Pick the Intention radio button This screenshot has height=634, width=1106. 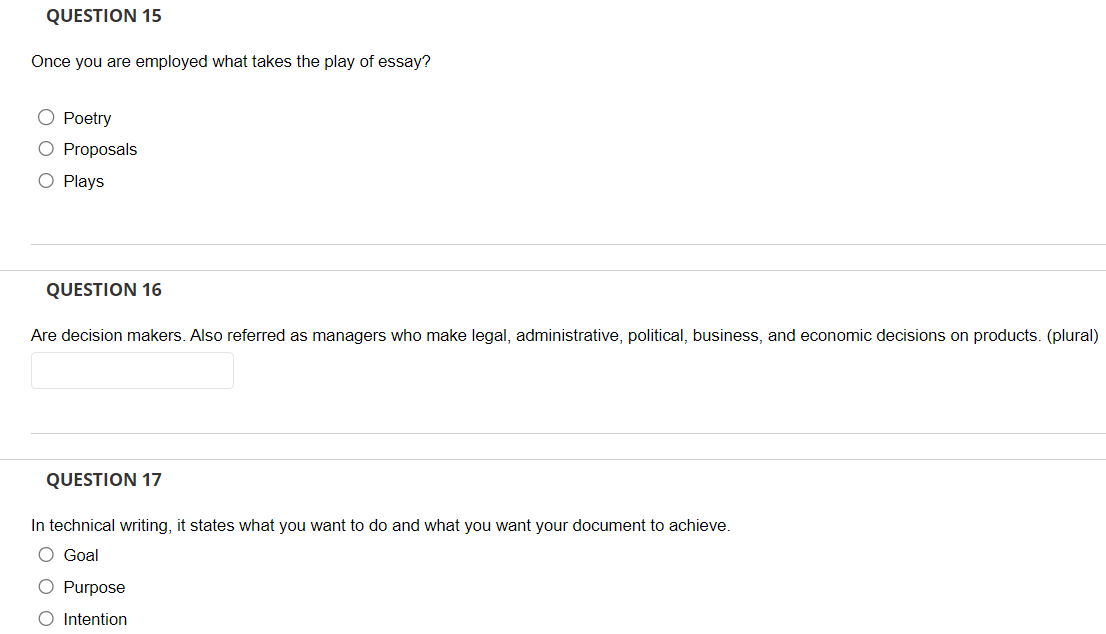(46, 618)
